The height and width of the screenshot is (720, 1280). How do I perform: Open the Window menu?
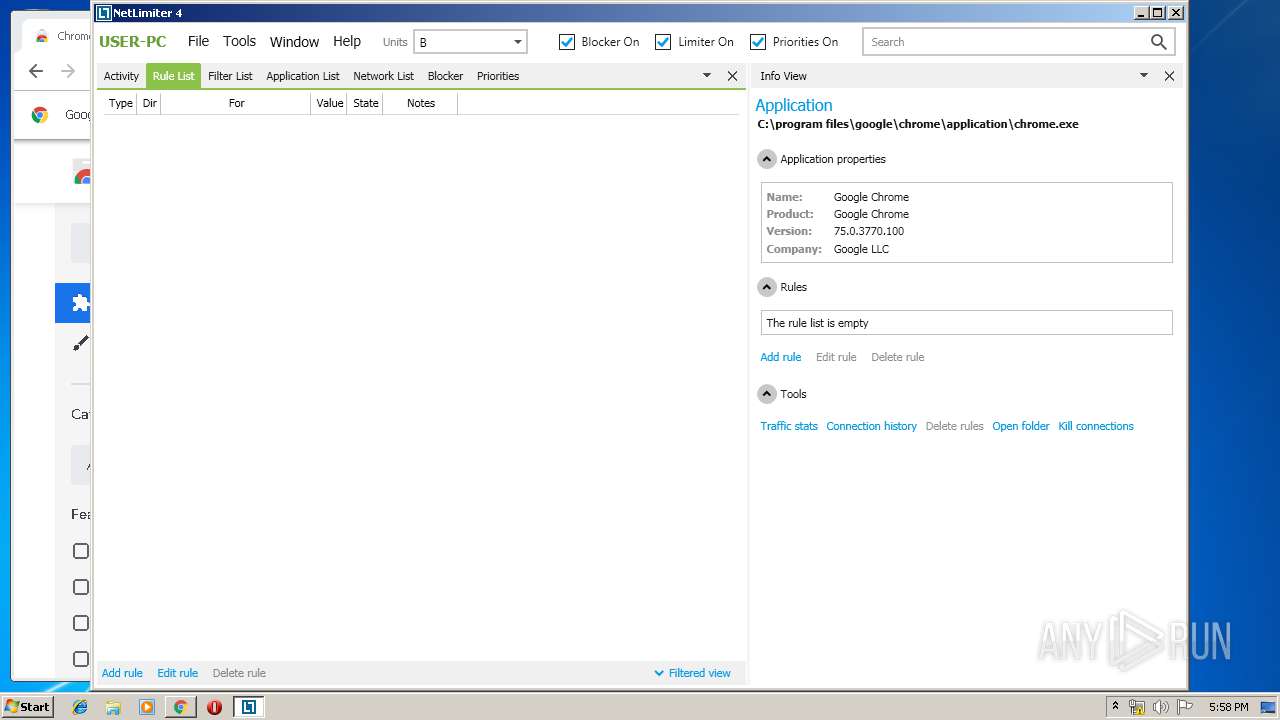click(x=294, y=41)
